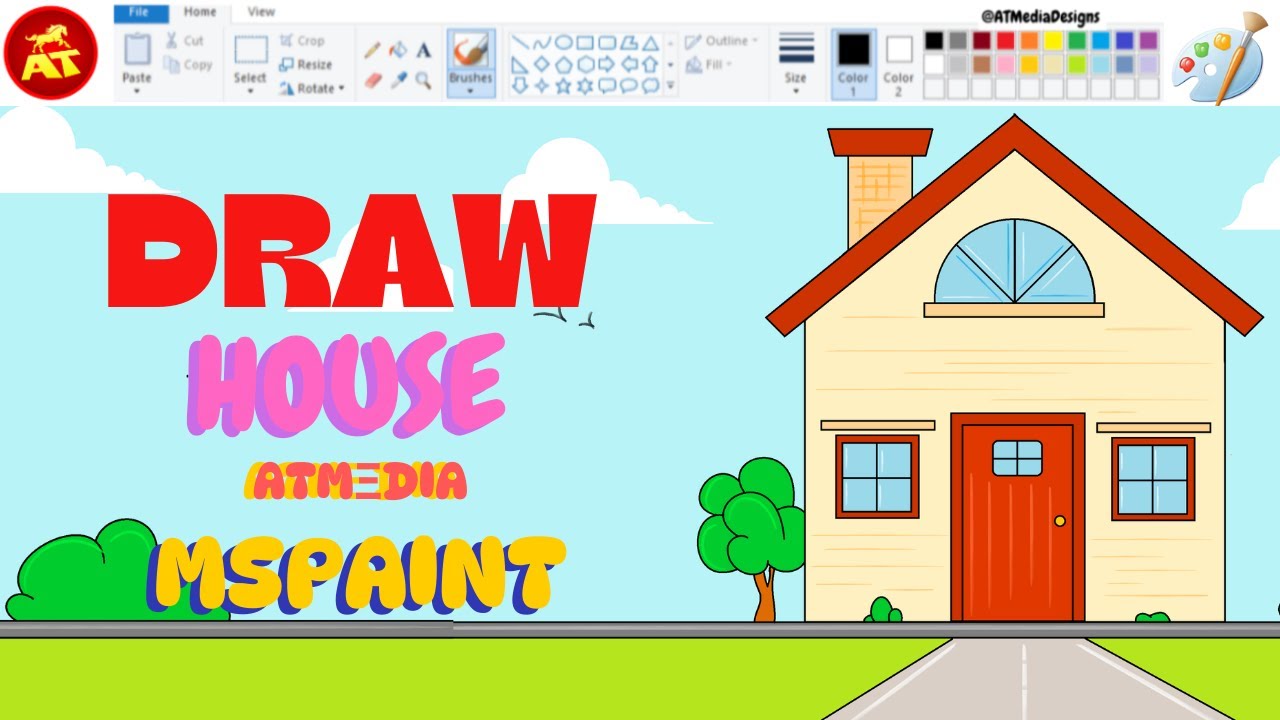The image size is (1280, 720).
Task: Click the Brushes tool icon
Action: [471, 50]
